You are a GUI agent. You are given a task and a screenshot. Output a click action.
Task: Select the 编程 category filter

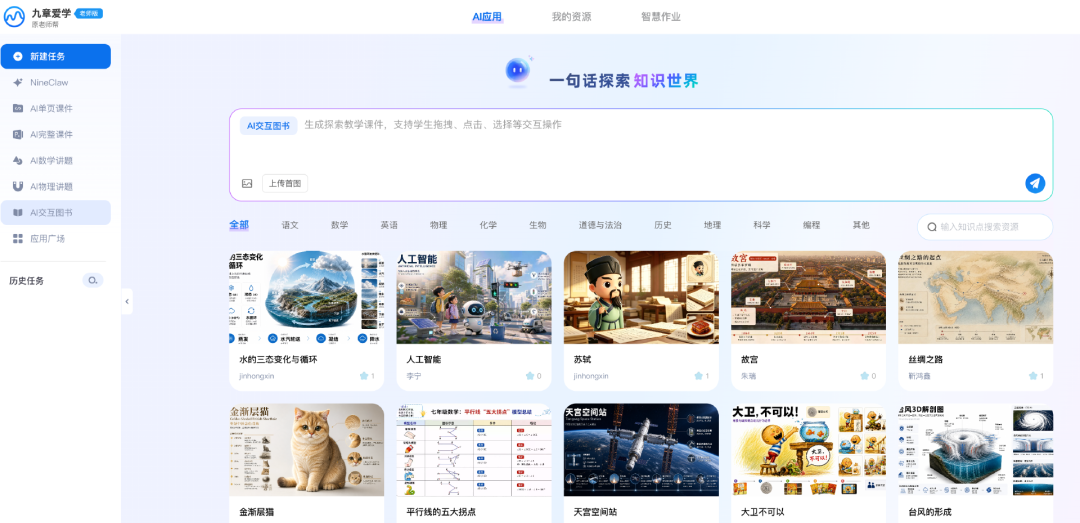[811, 225]
